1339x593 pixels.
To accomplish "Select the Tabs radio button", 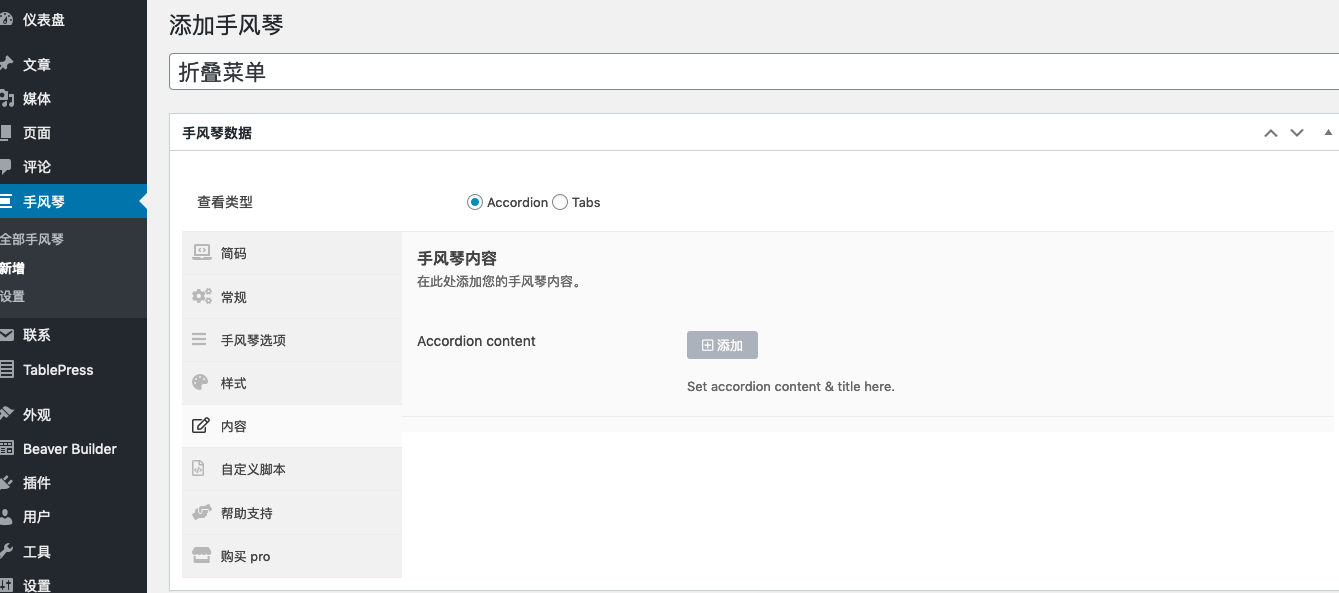I will point(560,202).
